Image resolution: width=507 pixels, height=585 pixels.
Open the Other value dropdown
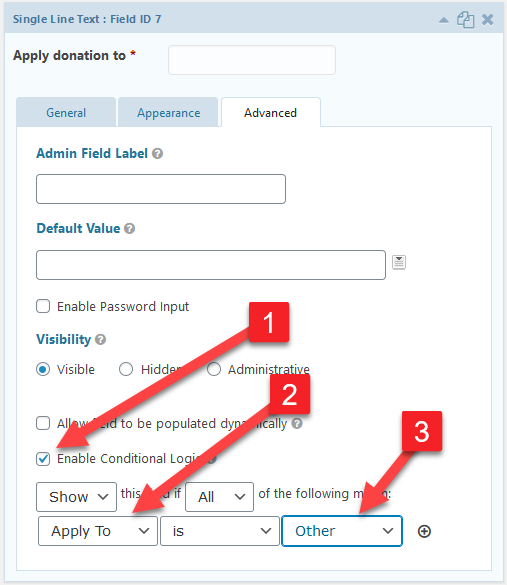coord(342,531)
